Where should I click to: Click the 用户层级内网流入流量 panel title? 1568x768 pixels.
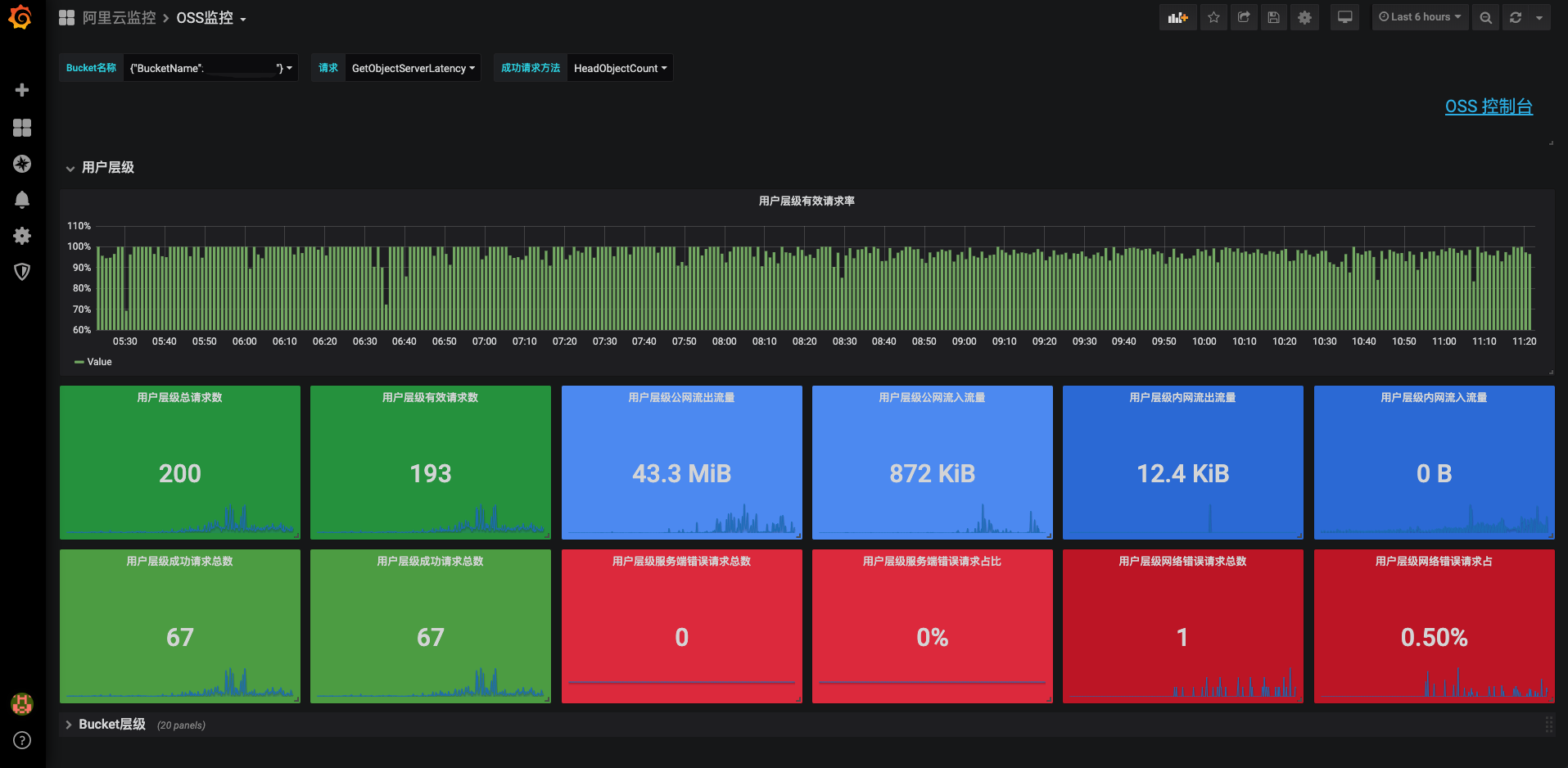(x=1434, y=397)
